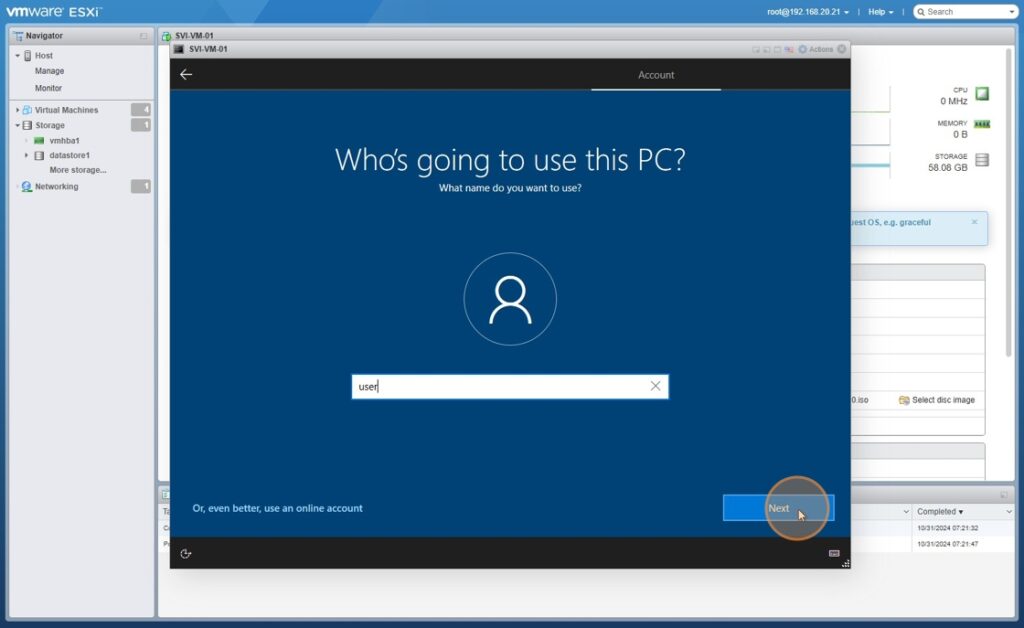Open Ease of Access in Windows setup
Viewport: 1024px width, 628px height.
[185, 554]
